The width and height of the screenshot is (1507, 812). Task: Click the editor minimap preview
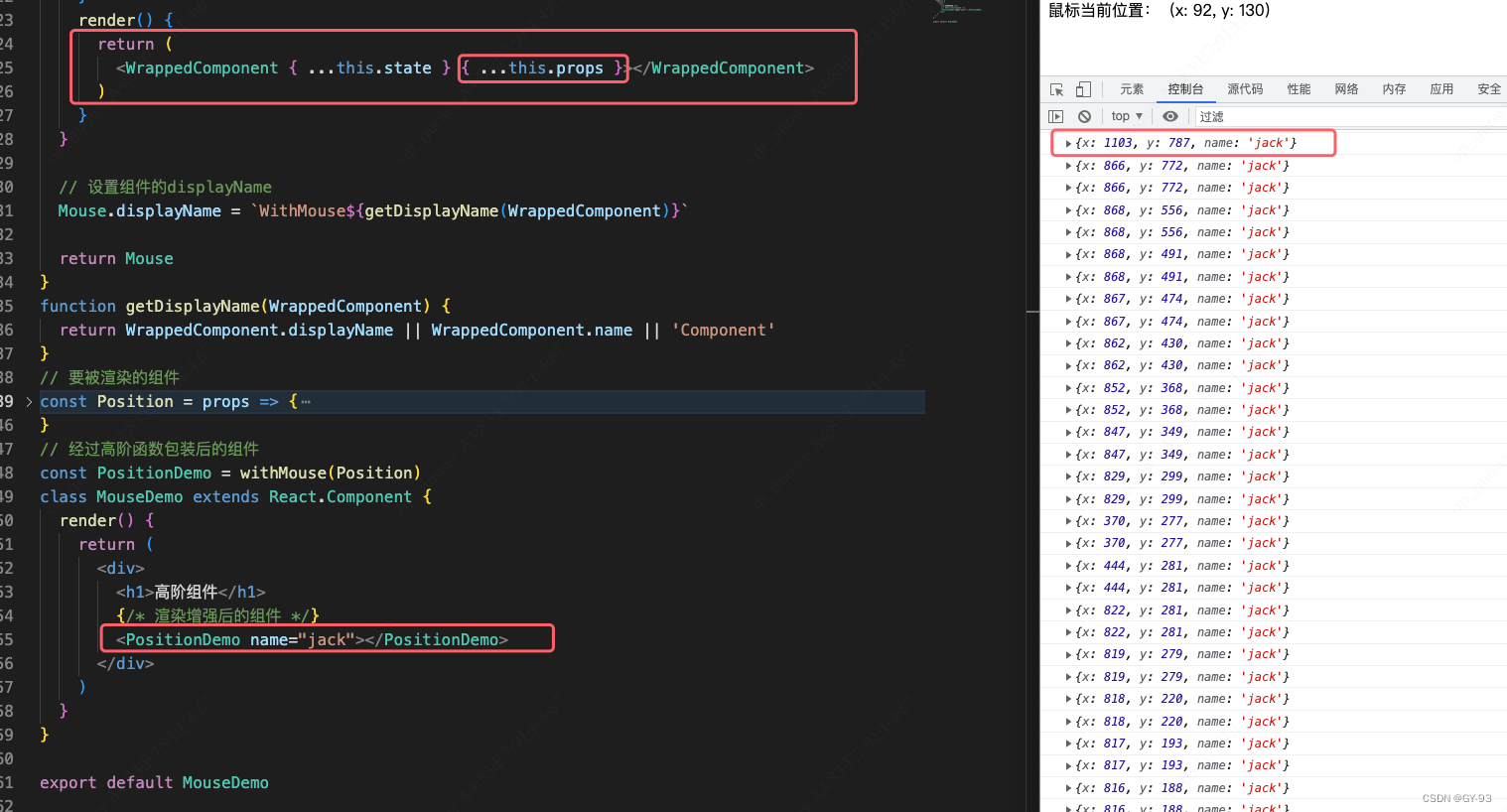[x=957, y=12]
